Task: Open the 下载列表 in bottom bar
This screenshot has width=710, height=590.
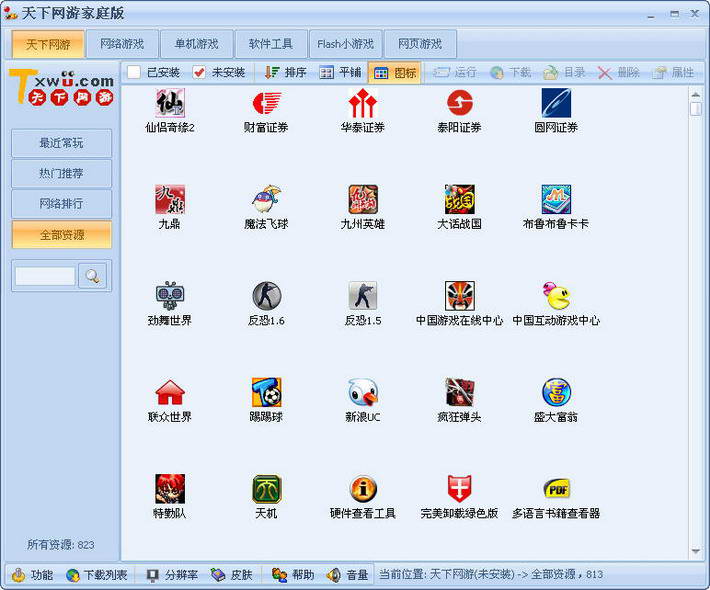Action: (x=96, y=575)
